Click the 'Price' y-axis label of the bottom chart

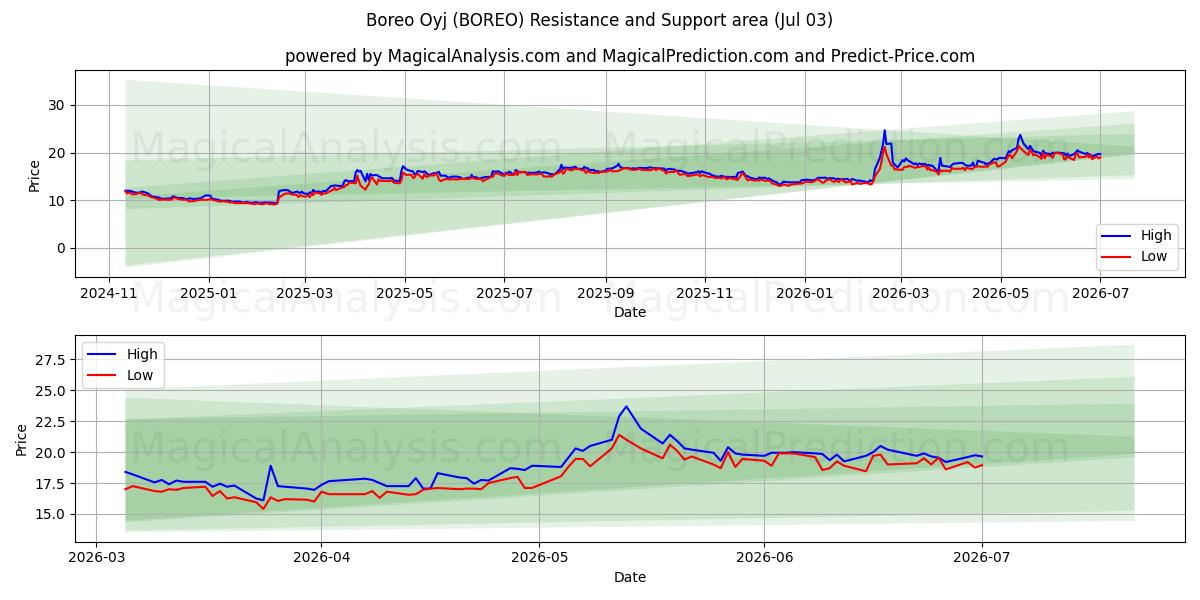[22, 440]
